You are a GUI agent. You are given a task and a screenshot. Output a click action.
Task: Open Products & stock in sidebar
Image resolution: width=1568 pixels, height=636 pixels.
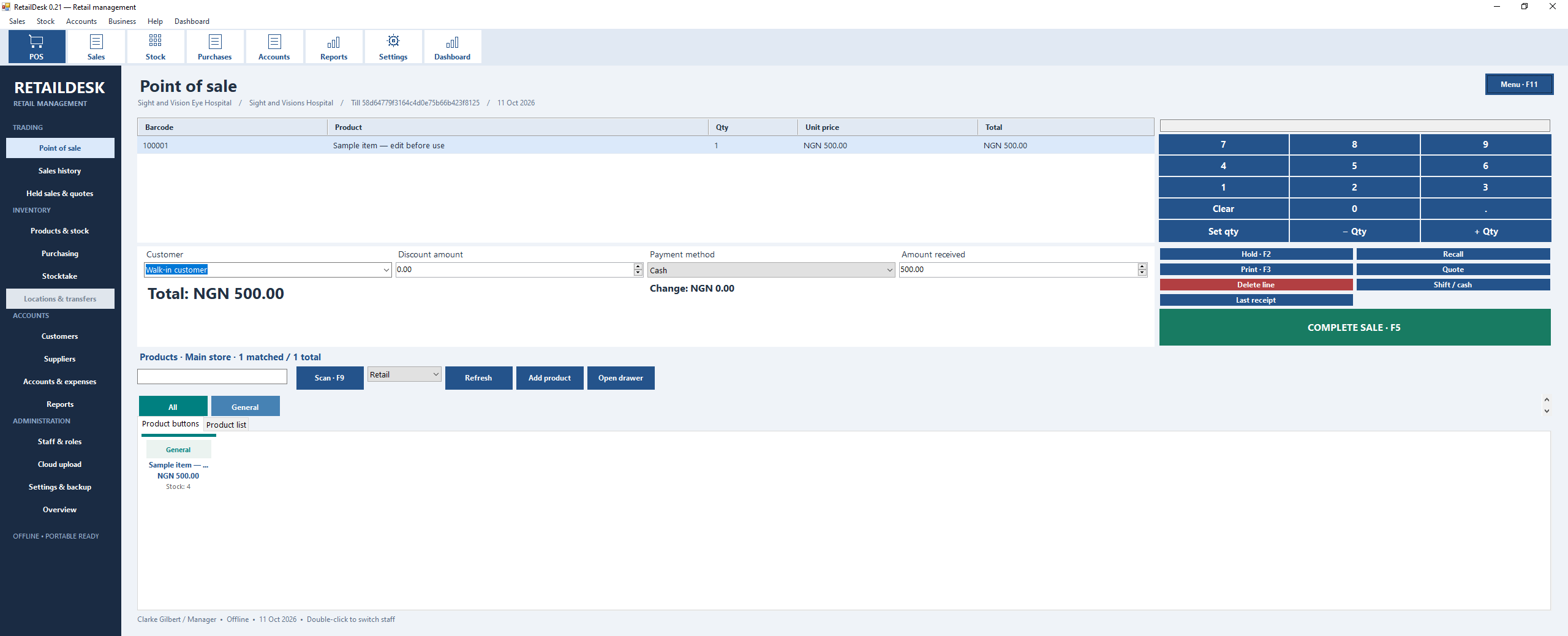60,231
